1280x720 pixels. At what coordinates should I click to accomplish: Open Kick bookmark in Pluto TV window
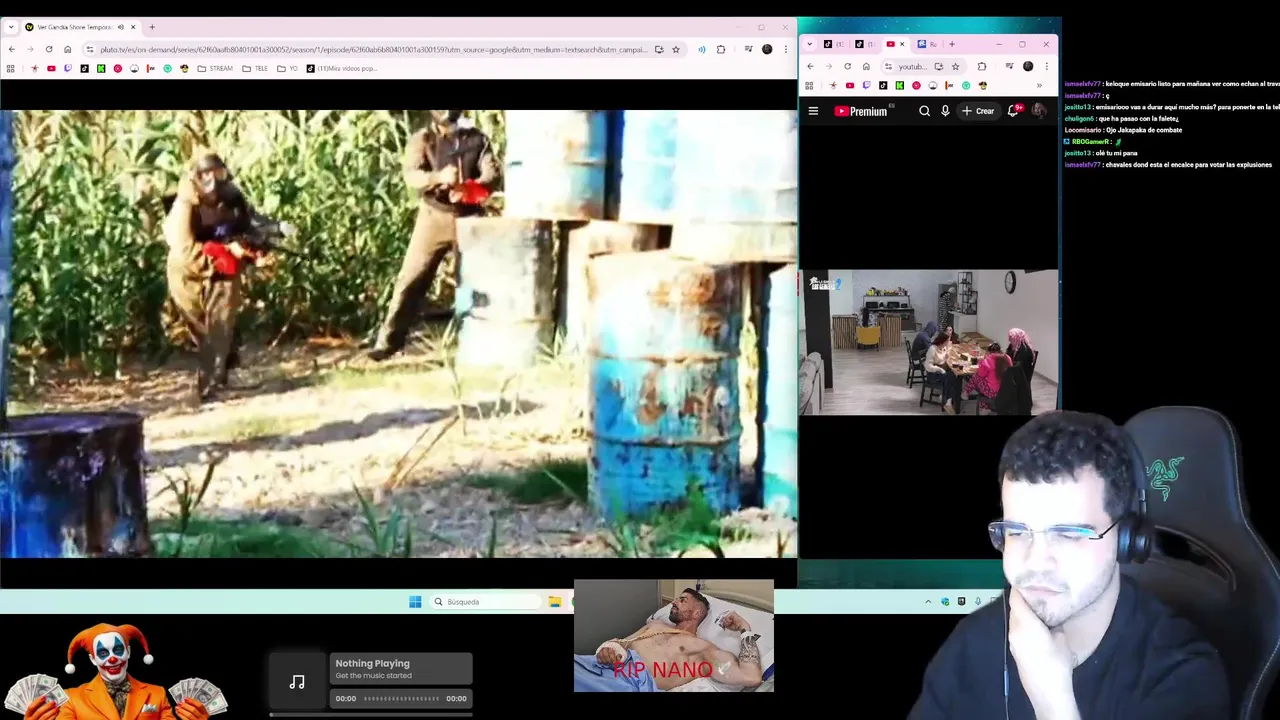click(x=101, y=68)
